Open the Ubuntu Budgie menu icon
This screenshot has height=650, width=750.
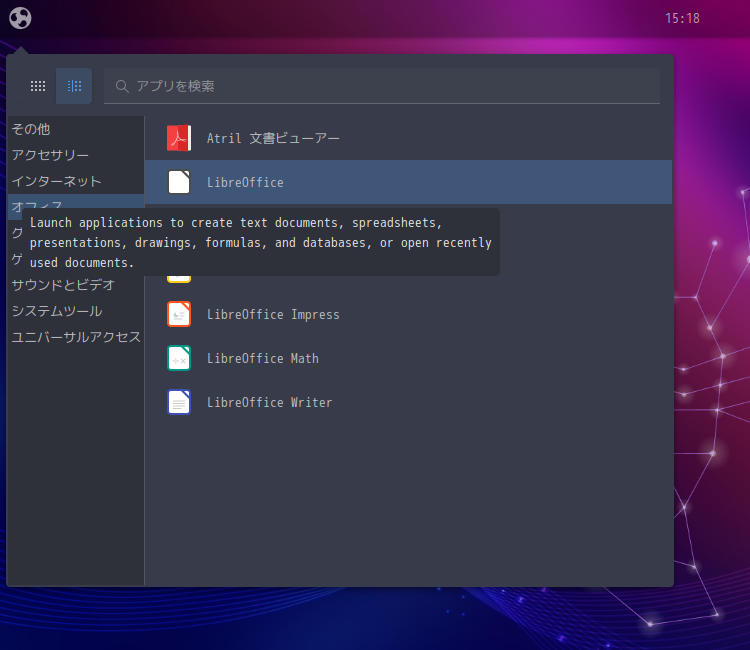pyautogui.click(x=20, y=18)
